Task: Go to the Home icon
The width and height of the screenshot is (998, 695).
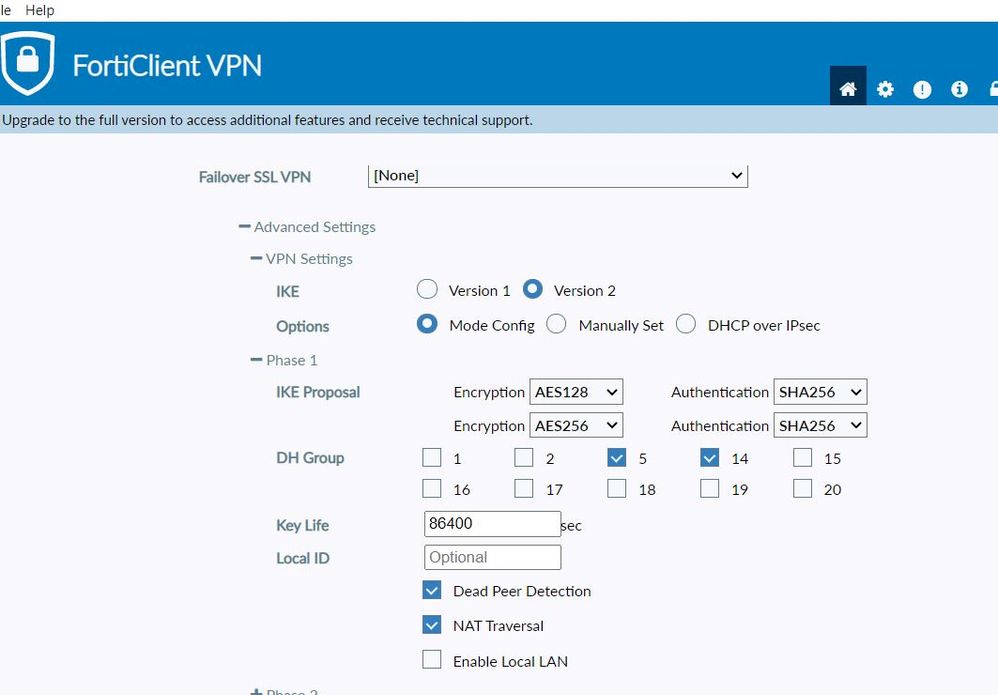Action: [x=847, y=88]
